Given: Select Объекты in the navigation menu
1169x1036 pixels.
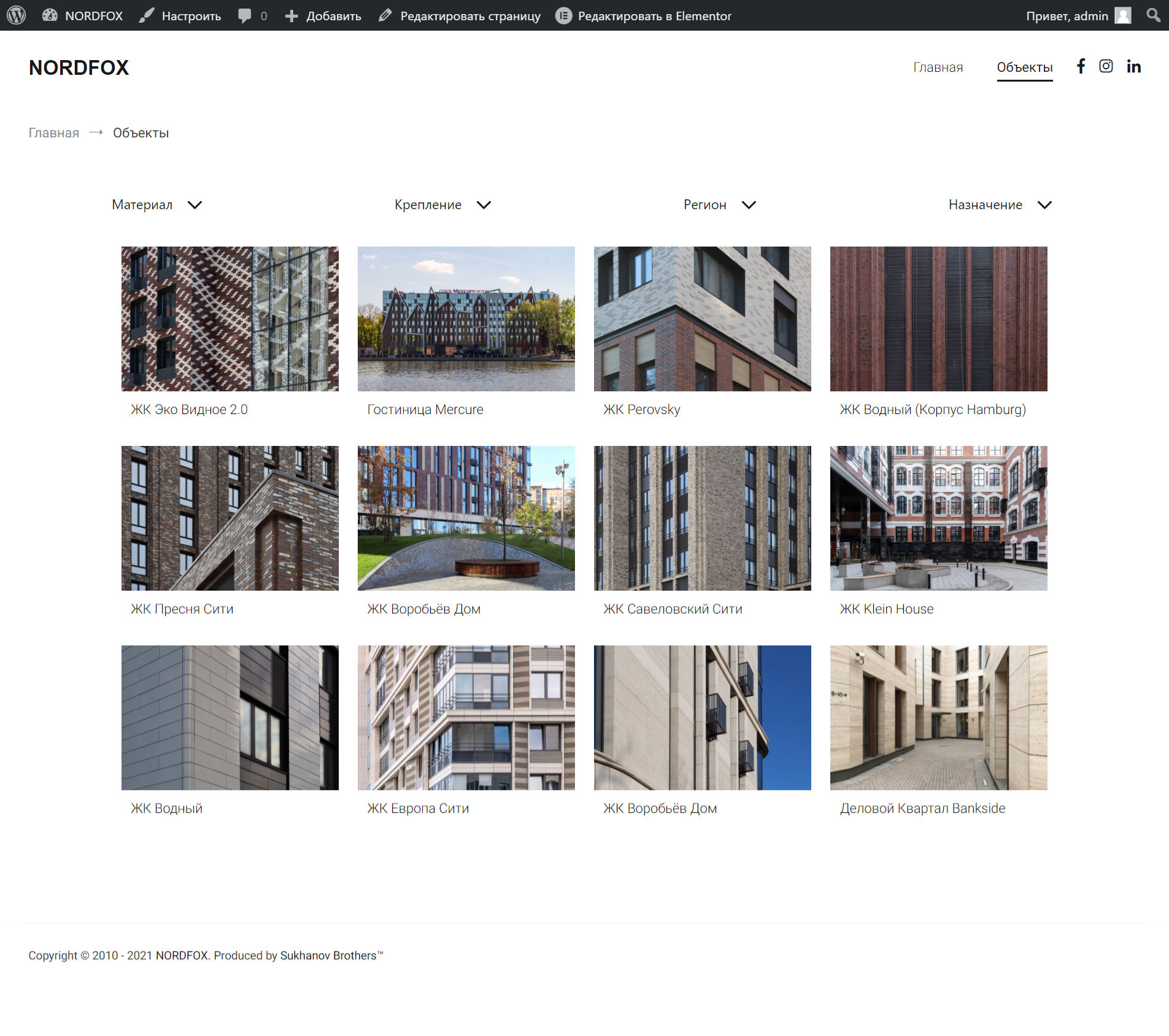Looking at the screenshot, I should click(x=1025, y=67).
